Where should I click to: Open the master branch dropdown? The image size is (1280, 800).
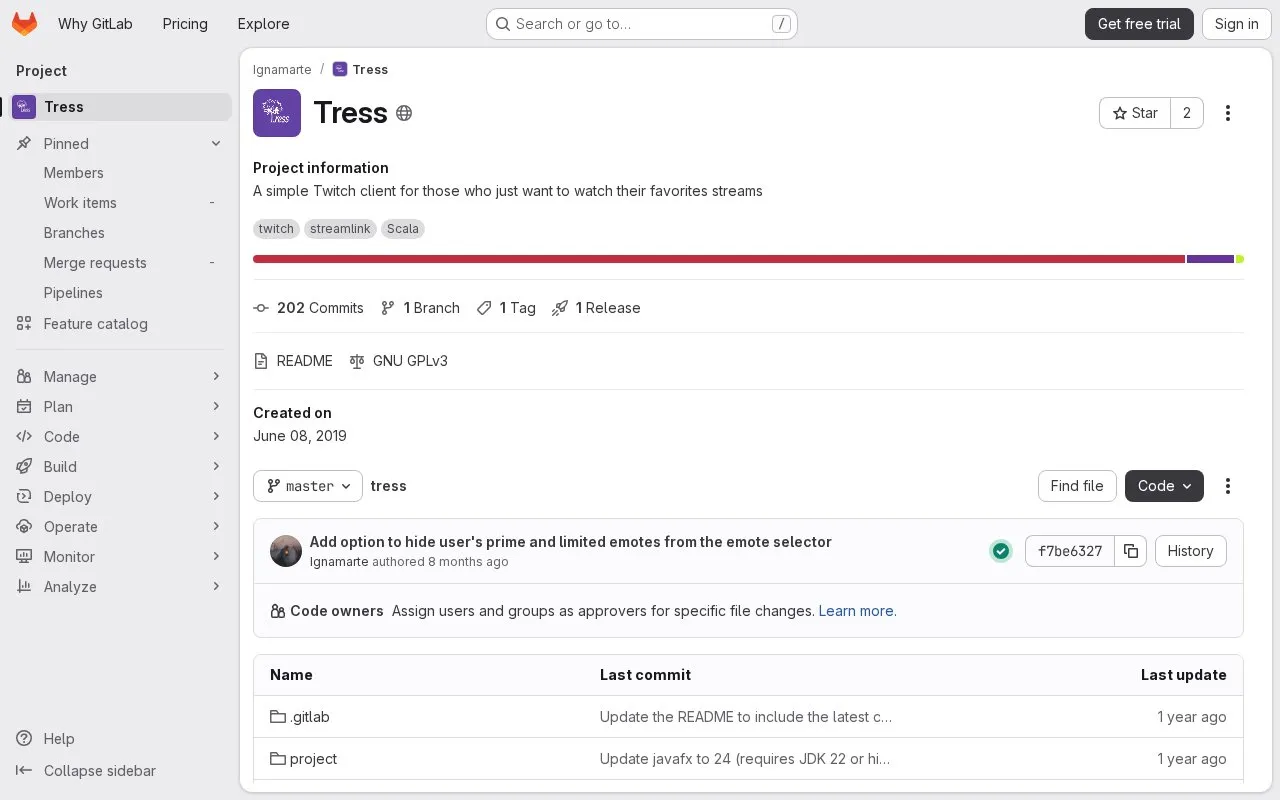(308, 486)
